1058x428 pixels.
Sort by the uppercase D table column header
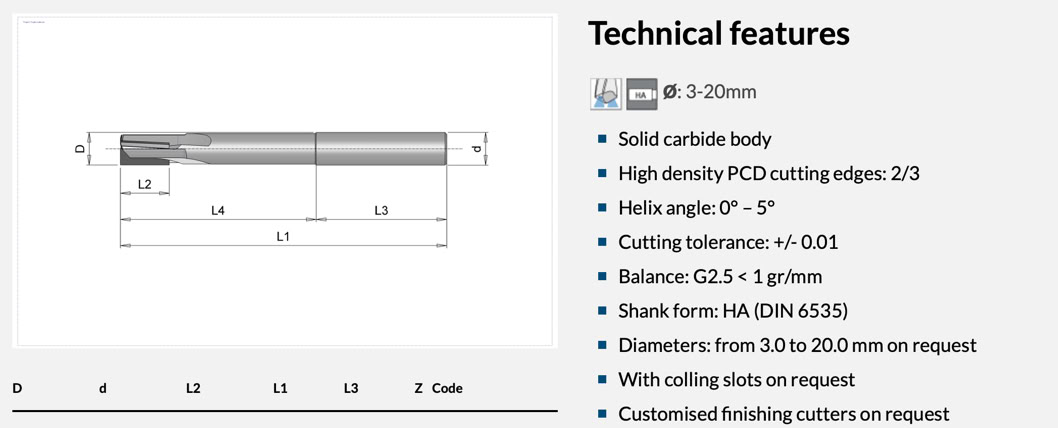point(17,388)
